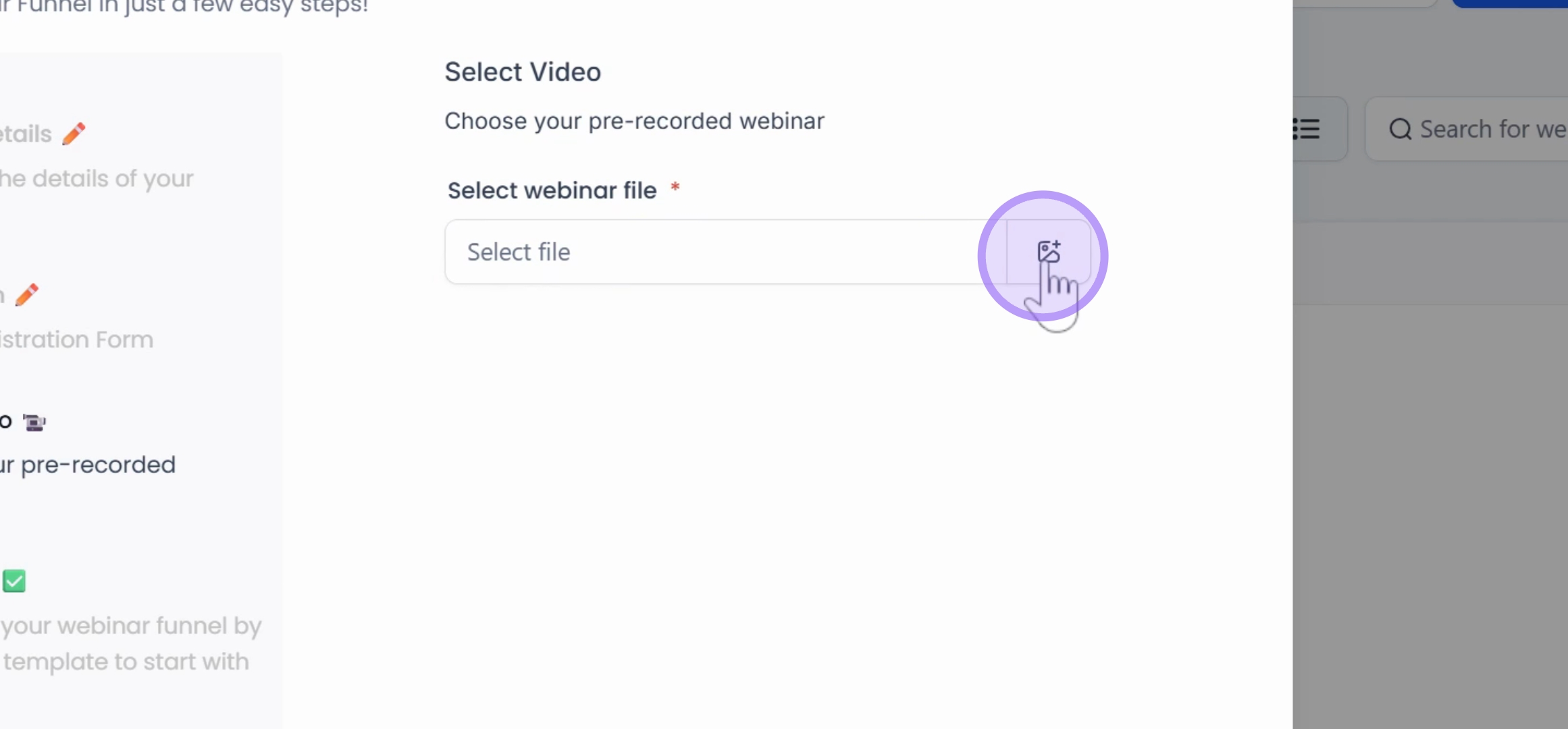
Task: Click the pencil icon beside the details step
Action: (74, 134)
